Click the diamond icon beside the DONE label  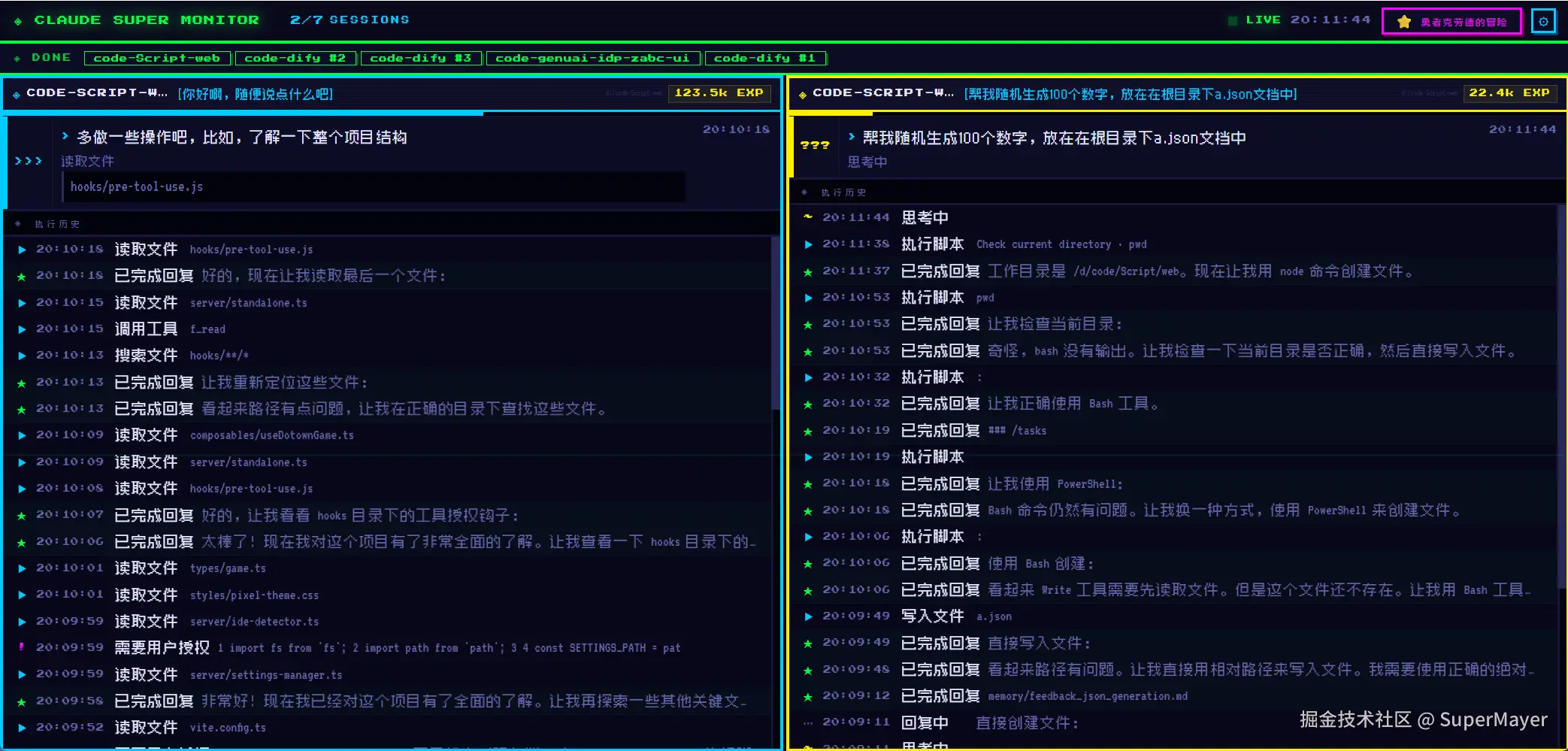click(x=17, y=59)
